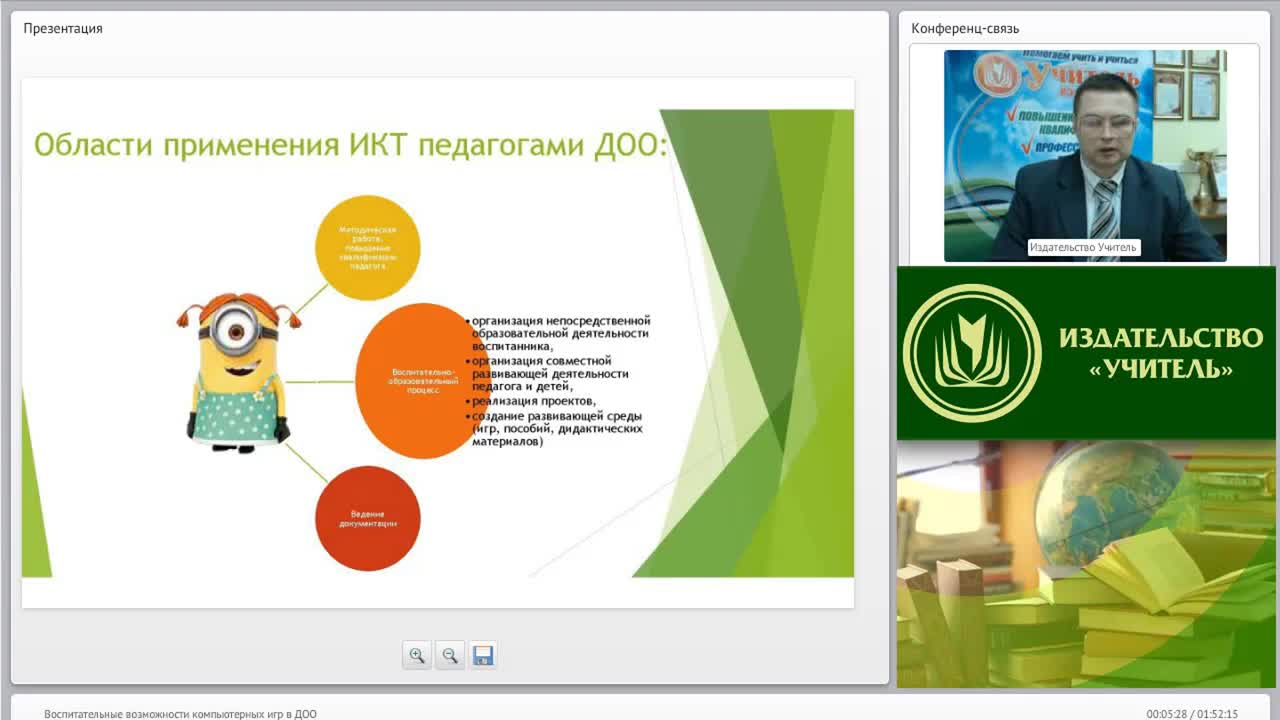
Task: Click bullet text 'реализация проектов'
Action: (x=533, y=401)
